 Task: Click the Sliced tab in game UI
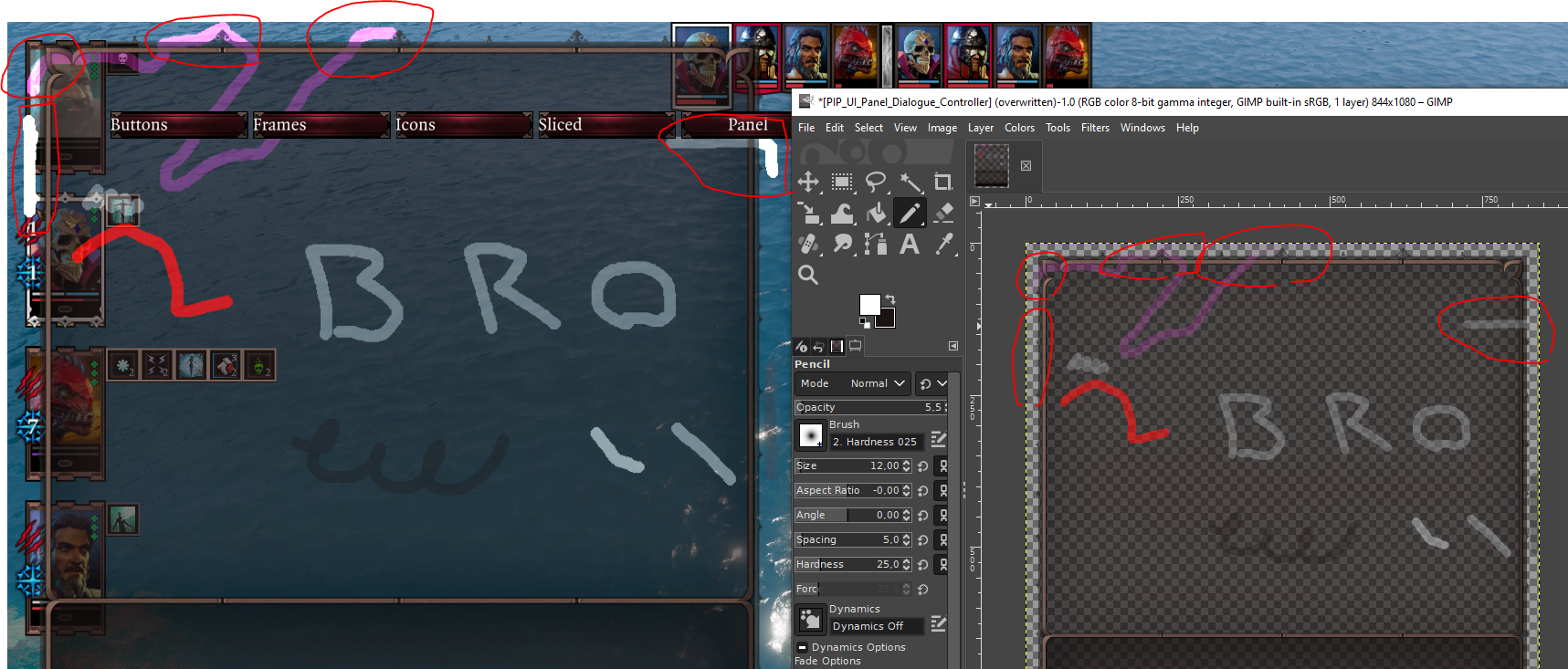(605, 125)
